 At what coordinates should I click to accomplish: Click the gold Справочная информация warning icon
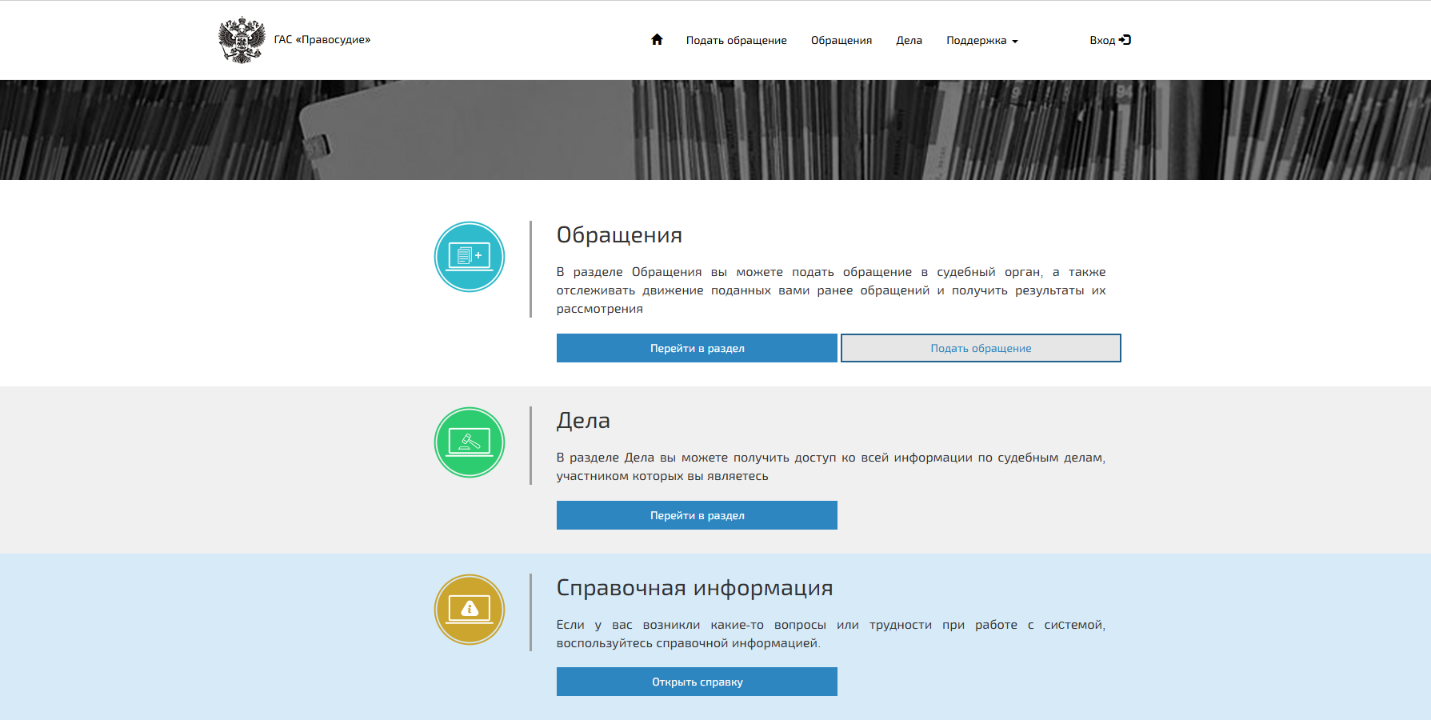pyautogui.click(x=469, y=609)
